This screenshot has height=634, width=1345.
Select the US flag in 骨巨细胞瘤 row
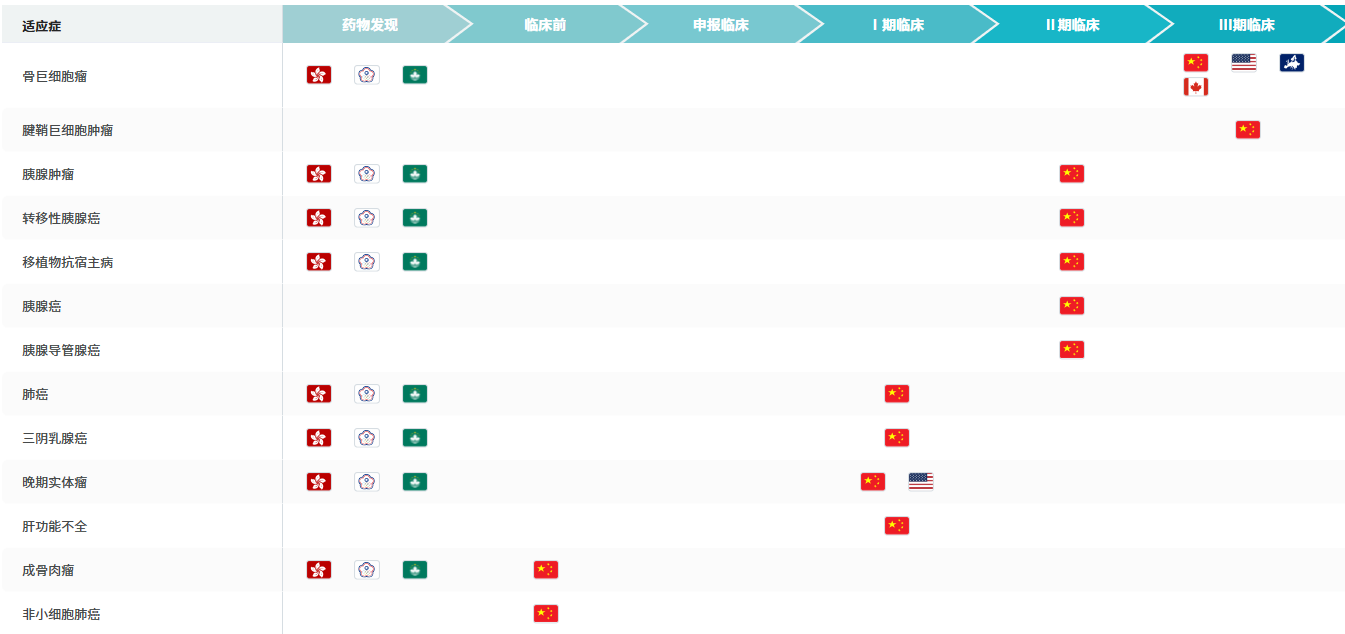pos(1244,63)
